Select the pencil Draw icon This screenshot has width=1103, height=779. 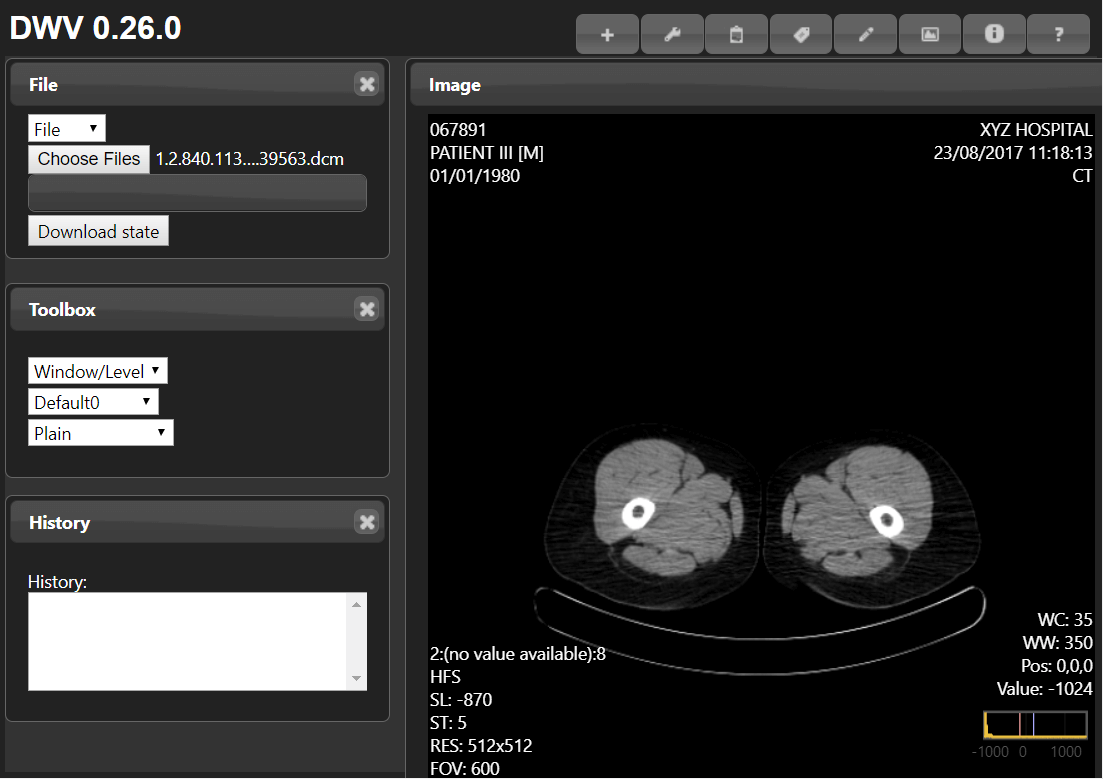(x=865, y=34)
